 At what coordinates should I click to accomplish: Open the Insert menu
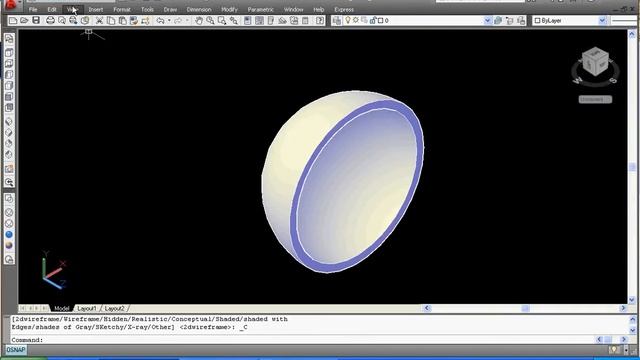(96, 9)
